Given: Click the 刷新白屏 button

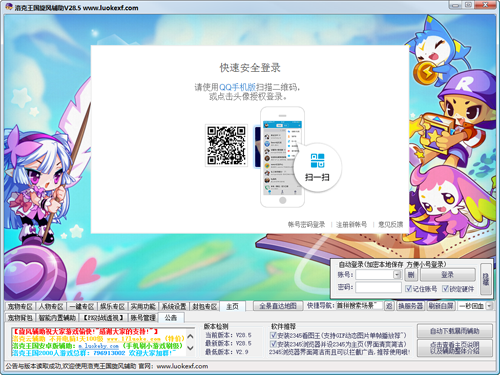Looking at the screenshot, I should click(x=441, y=306).
